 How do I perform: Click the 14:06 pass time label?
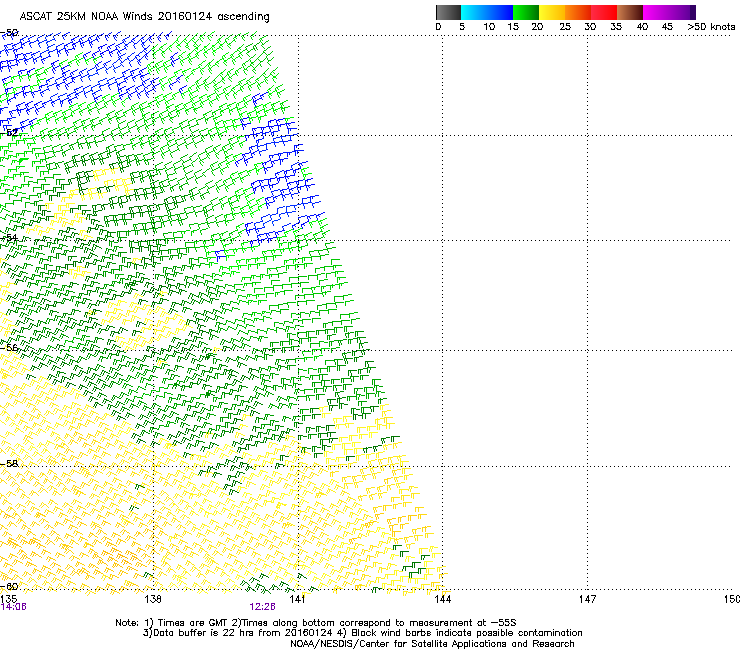[14, 607]
